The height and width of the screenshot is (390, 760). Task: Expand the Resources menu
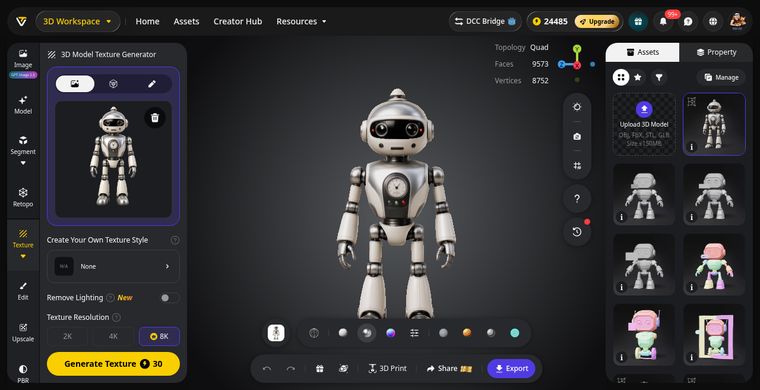pyautogui.click(x=301, y=21)
